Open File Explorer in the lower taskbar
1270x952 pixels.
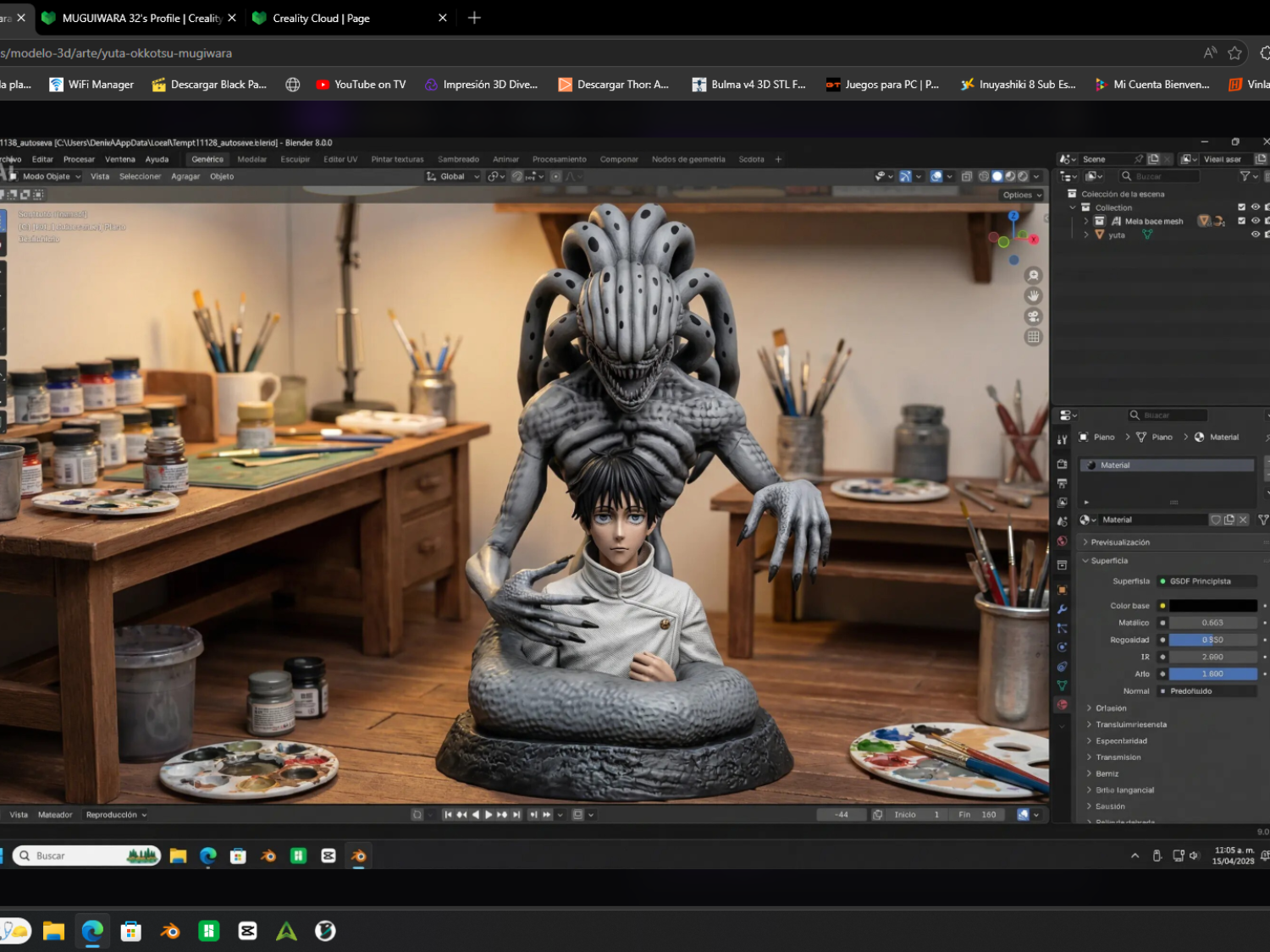point(53,932)
